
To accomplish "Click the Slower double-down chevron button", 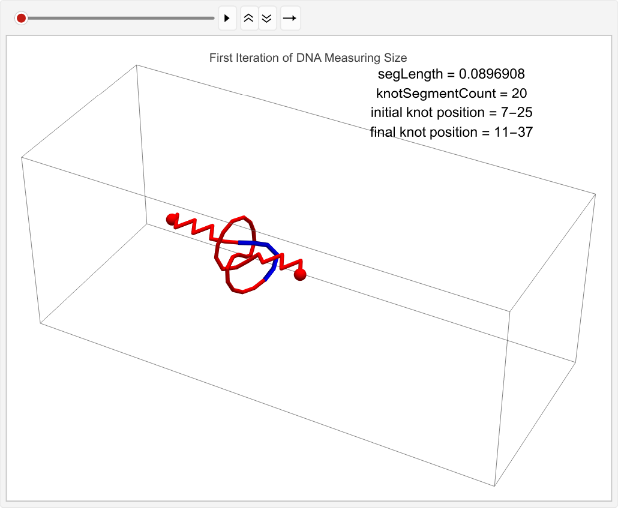I will pos(266,18).
